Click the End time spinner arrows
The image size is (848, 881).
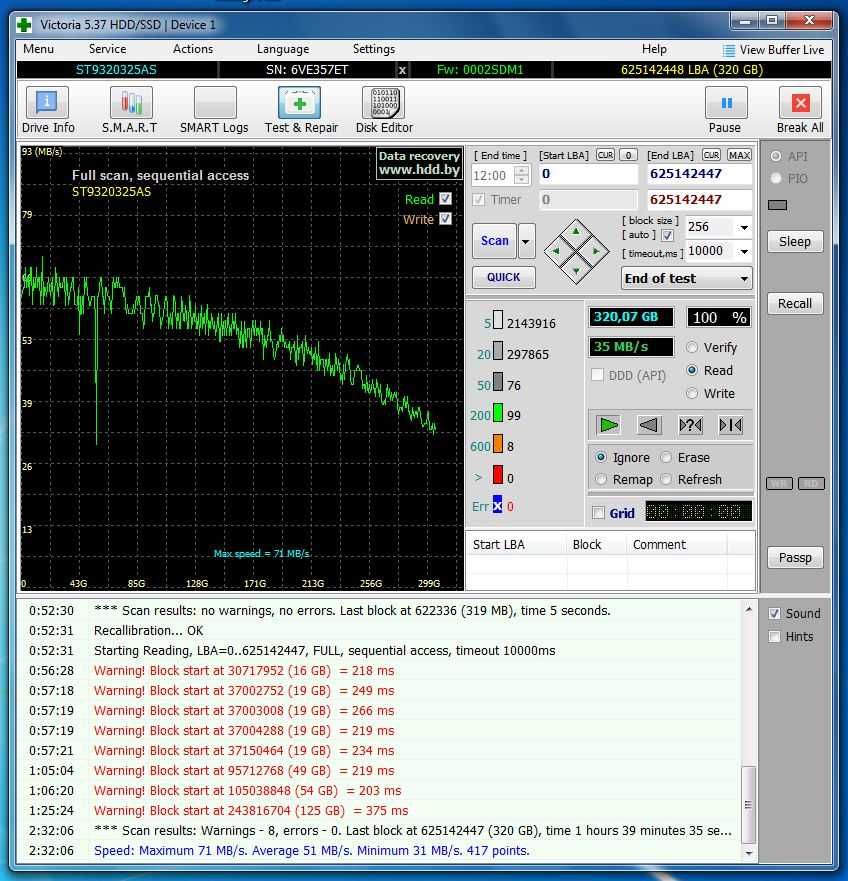point(522,175)
